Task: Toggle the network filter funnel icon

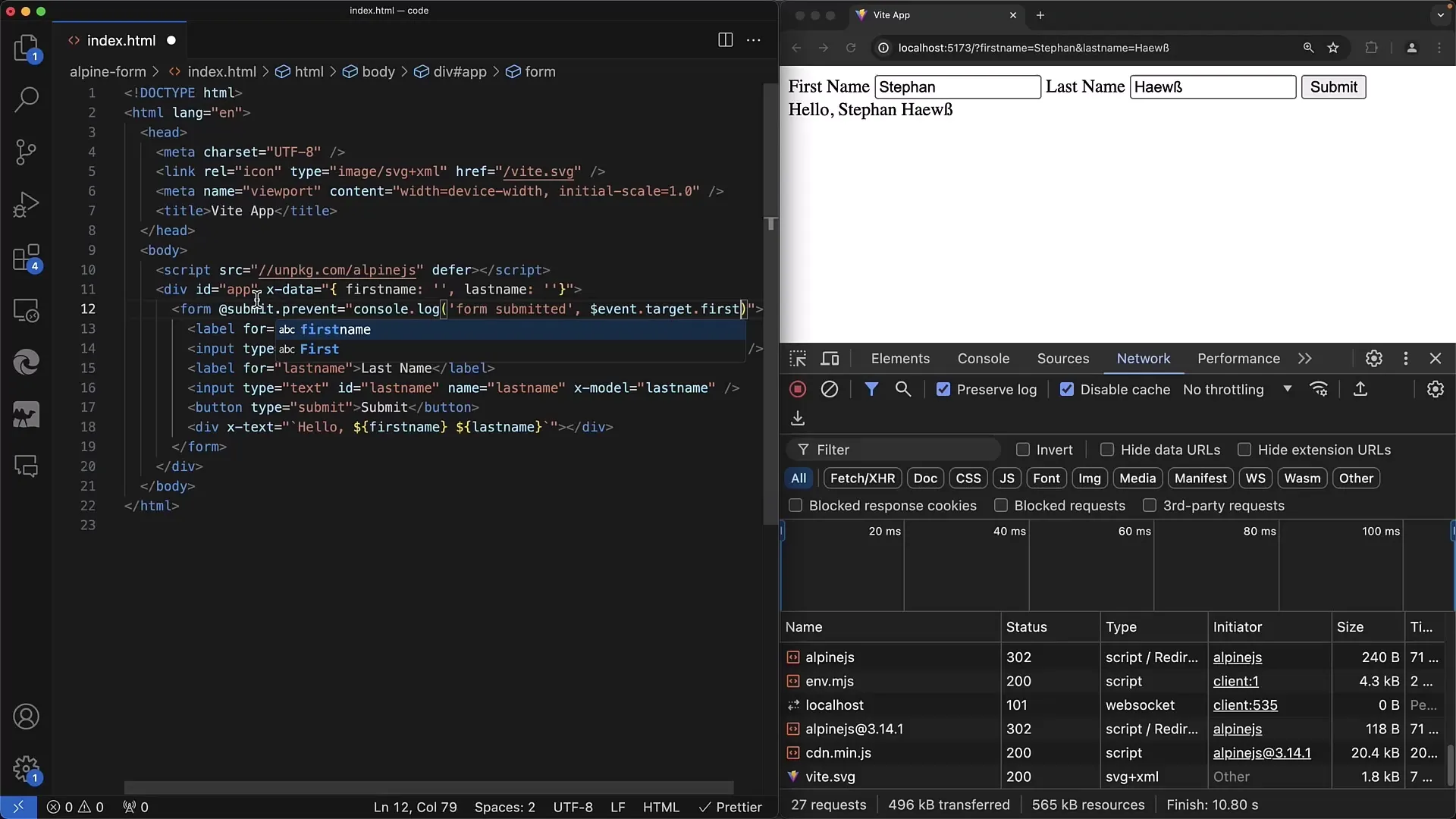Action: [x=871, y=389]
